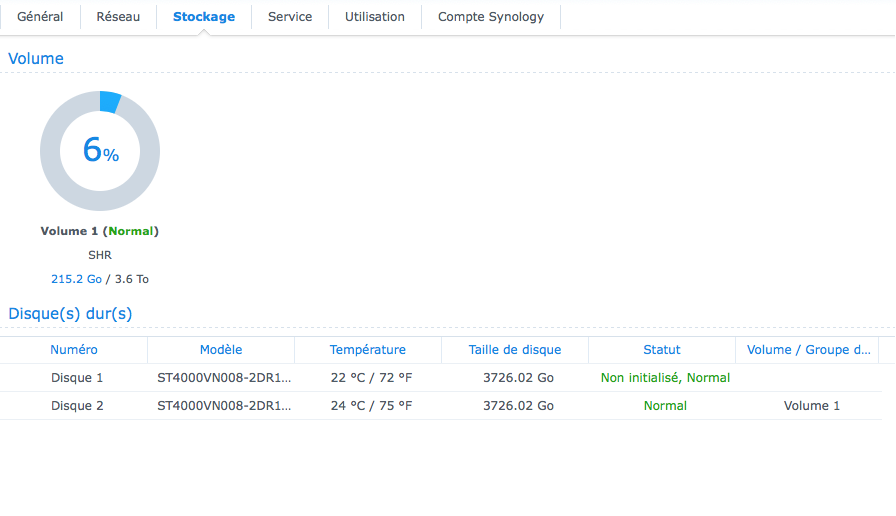Click the 'Non initialisé, Normal' status cell
Screen dimensions: 896x516
pyautogui.click(x=665, y=378)
